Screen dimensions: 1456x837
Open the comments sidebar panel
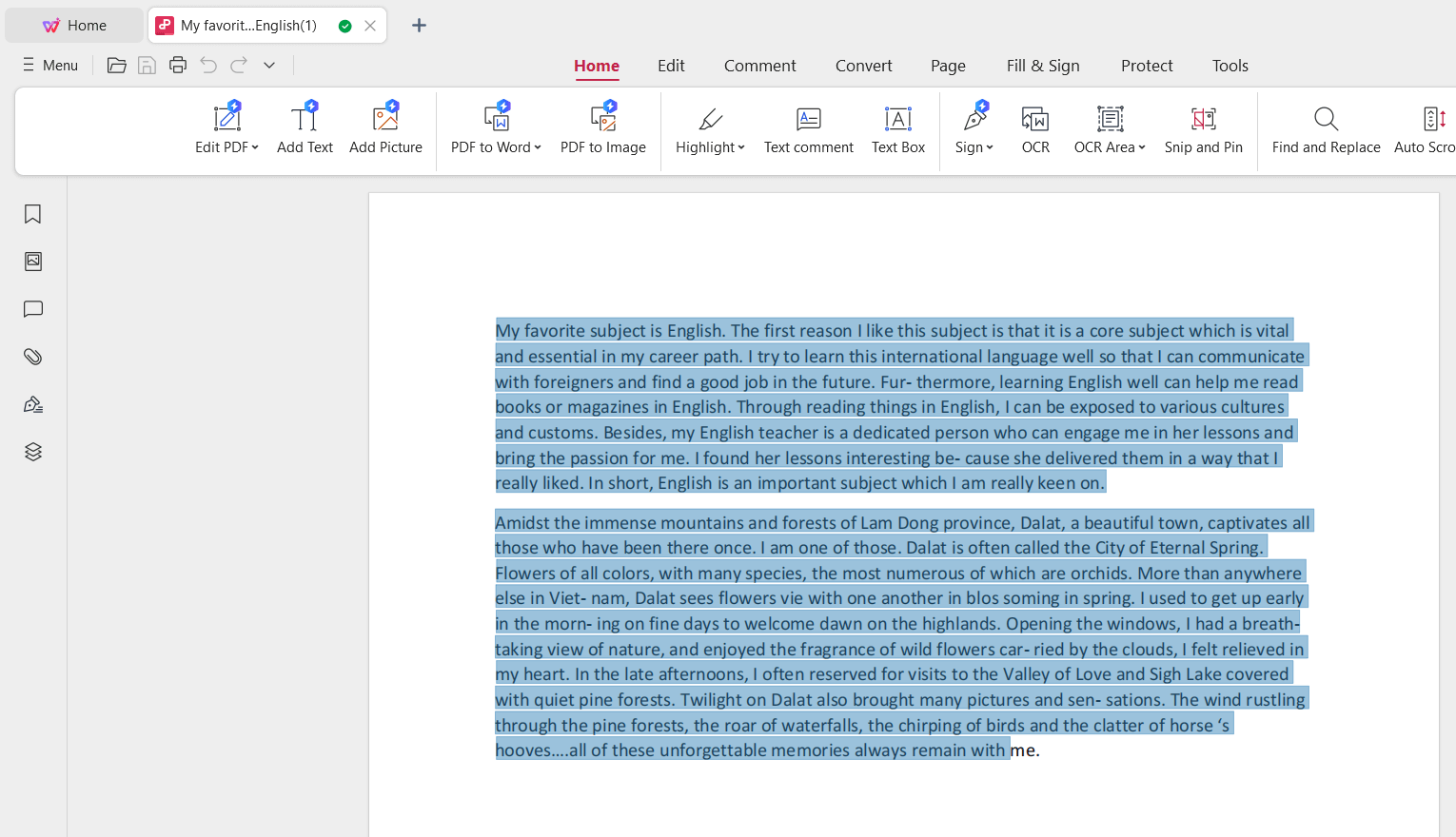click(x=32, y=309)
